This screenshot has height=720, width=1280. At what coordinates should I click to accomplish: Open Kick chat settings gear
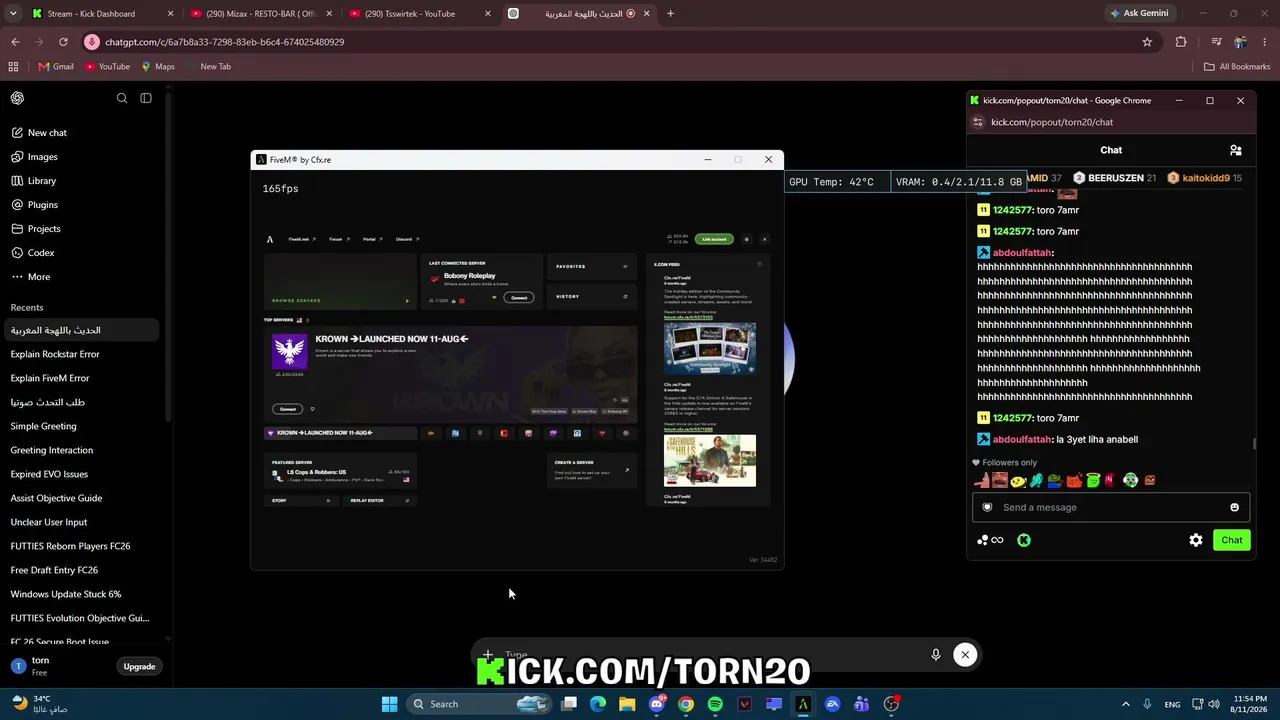tap(1196, 540)
